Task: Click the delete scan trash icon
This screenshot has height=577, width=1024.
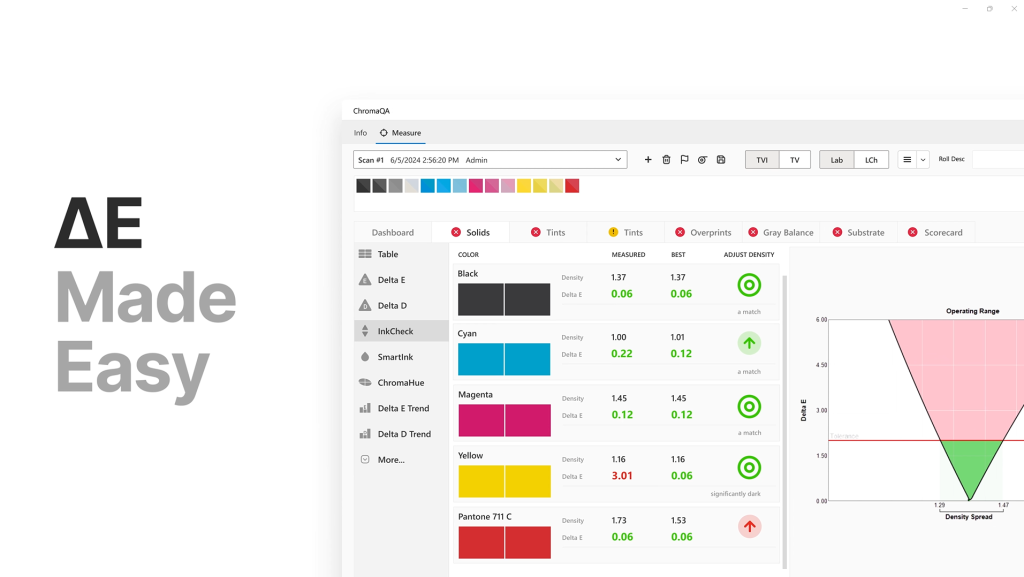Action: 666,160
